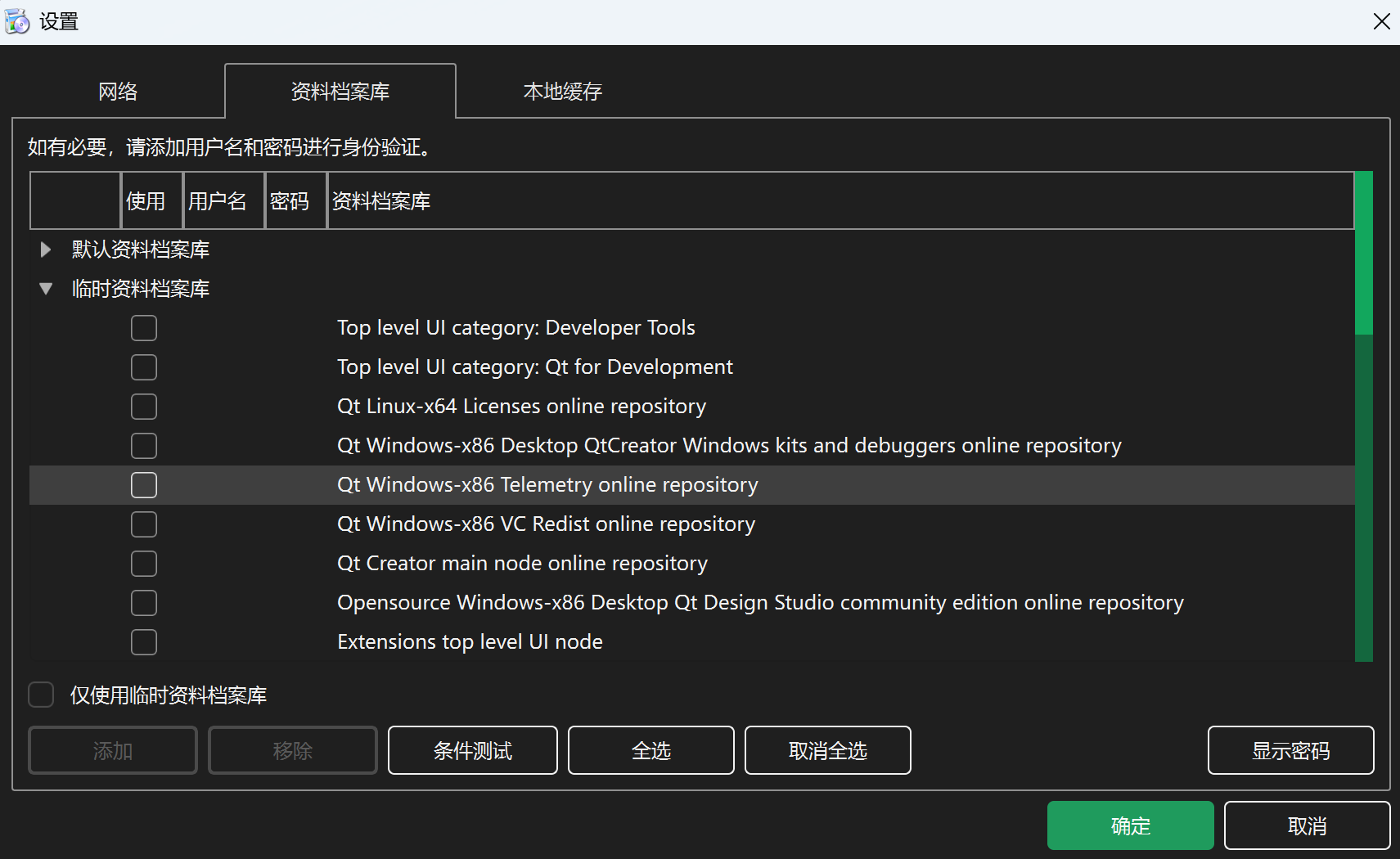Click the green vertical scrollbar thumb
The height and width of the screenshot is (859, 1400).
coord(1363,253)
